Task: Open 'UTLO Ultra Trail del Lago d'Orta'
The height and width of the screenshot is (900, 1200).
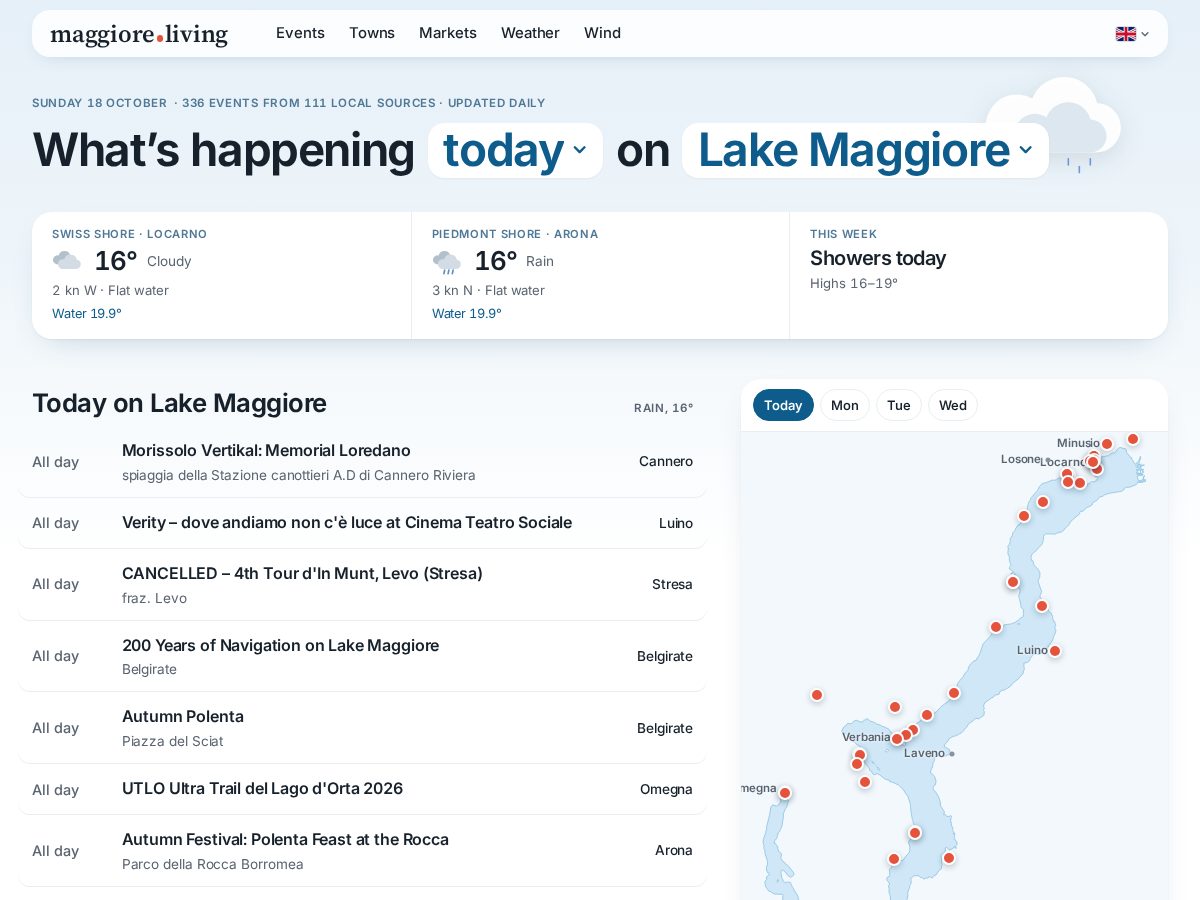Action: click(362, 789)
